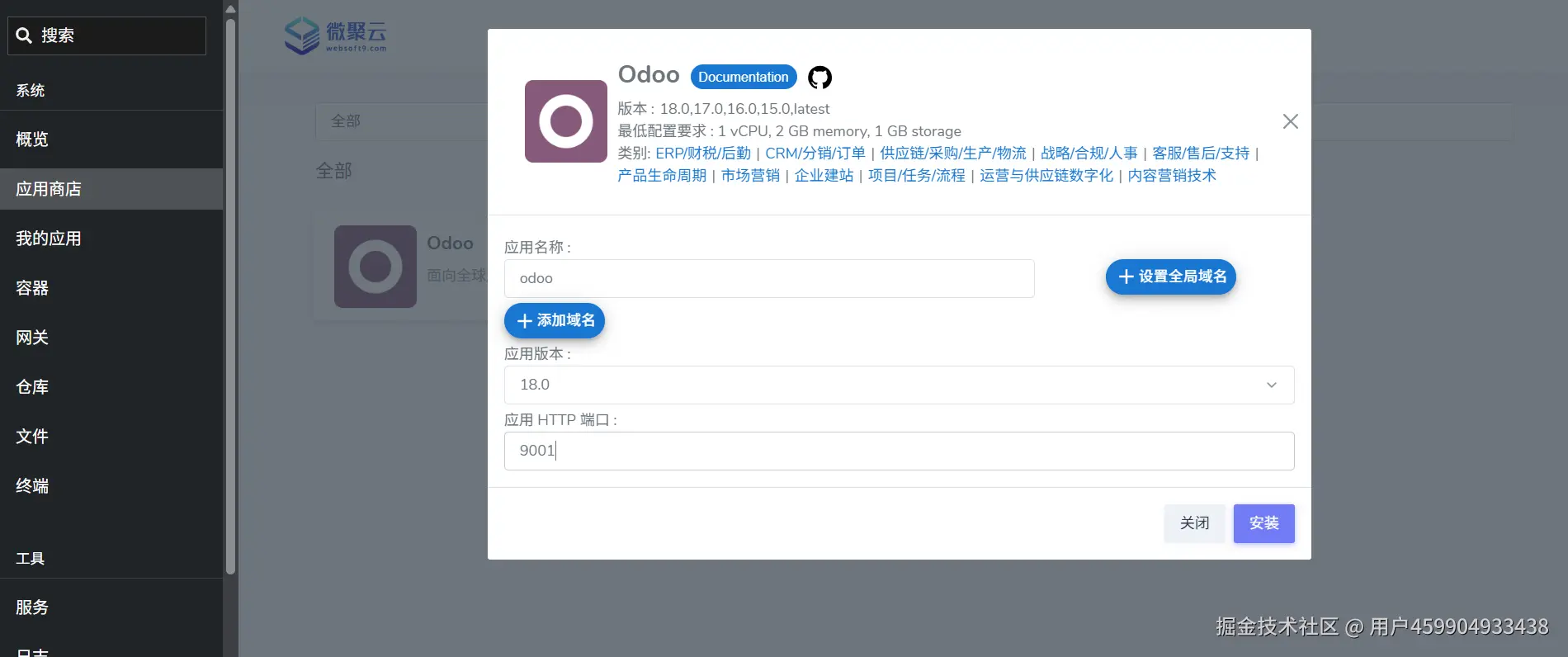Open 概览 in the sidebar
Viewport: 1568px width, 657px height.
111,139
